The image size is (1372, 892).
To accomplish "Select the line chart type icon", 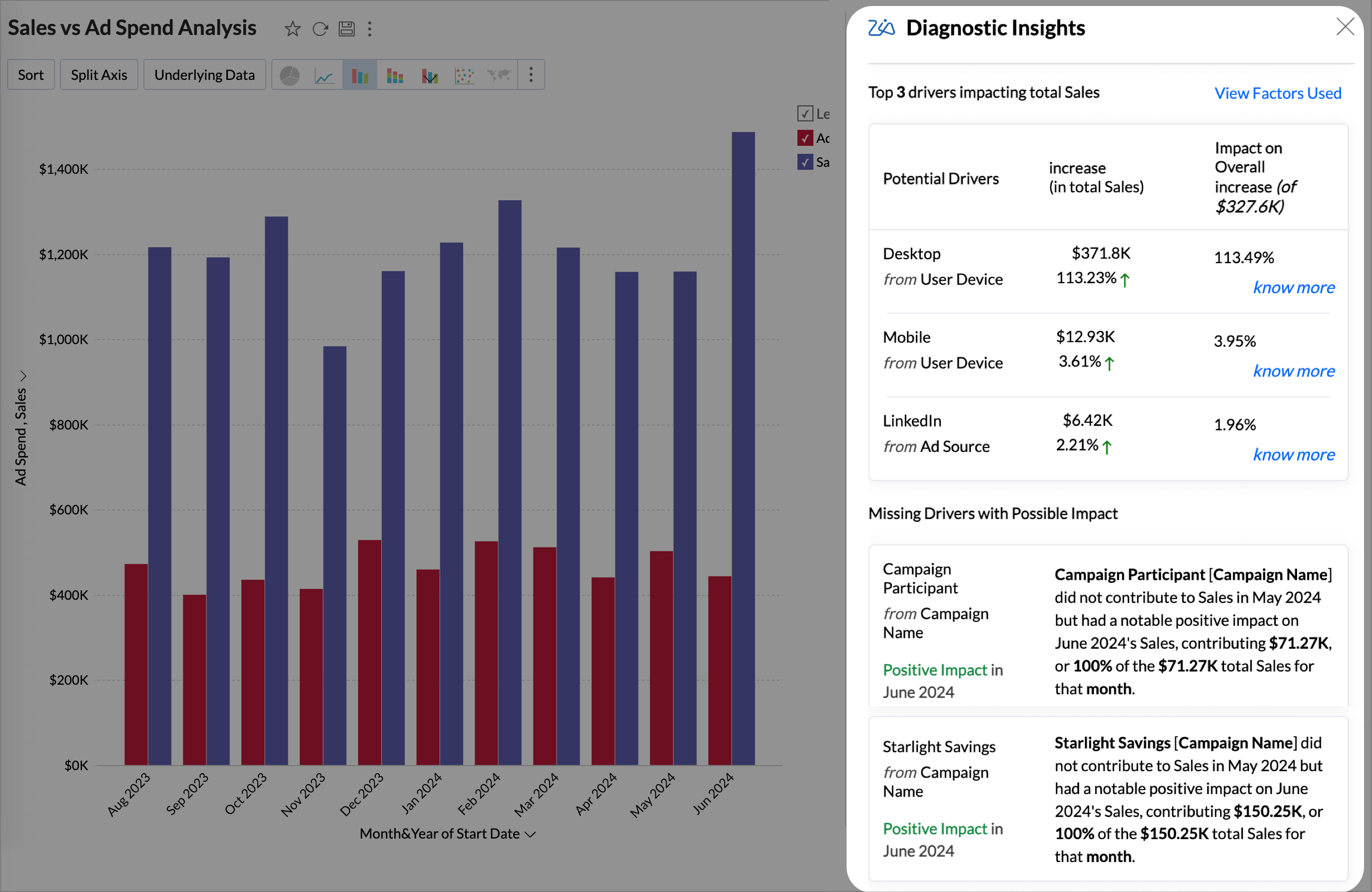I will tap(324, 75).
